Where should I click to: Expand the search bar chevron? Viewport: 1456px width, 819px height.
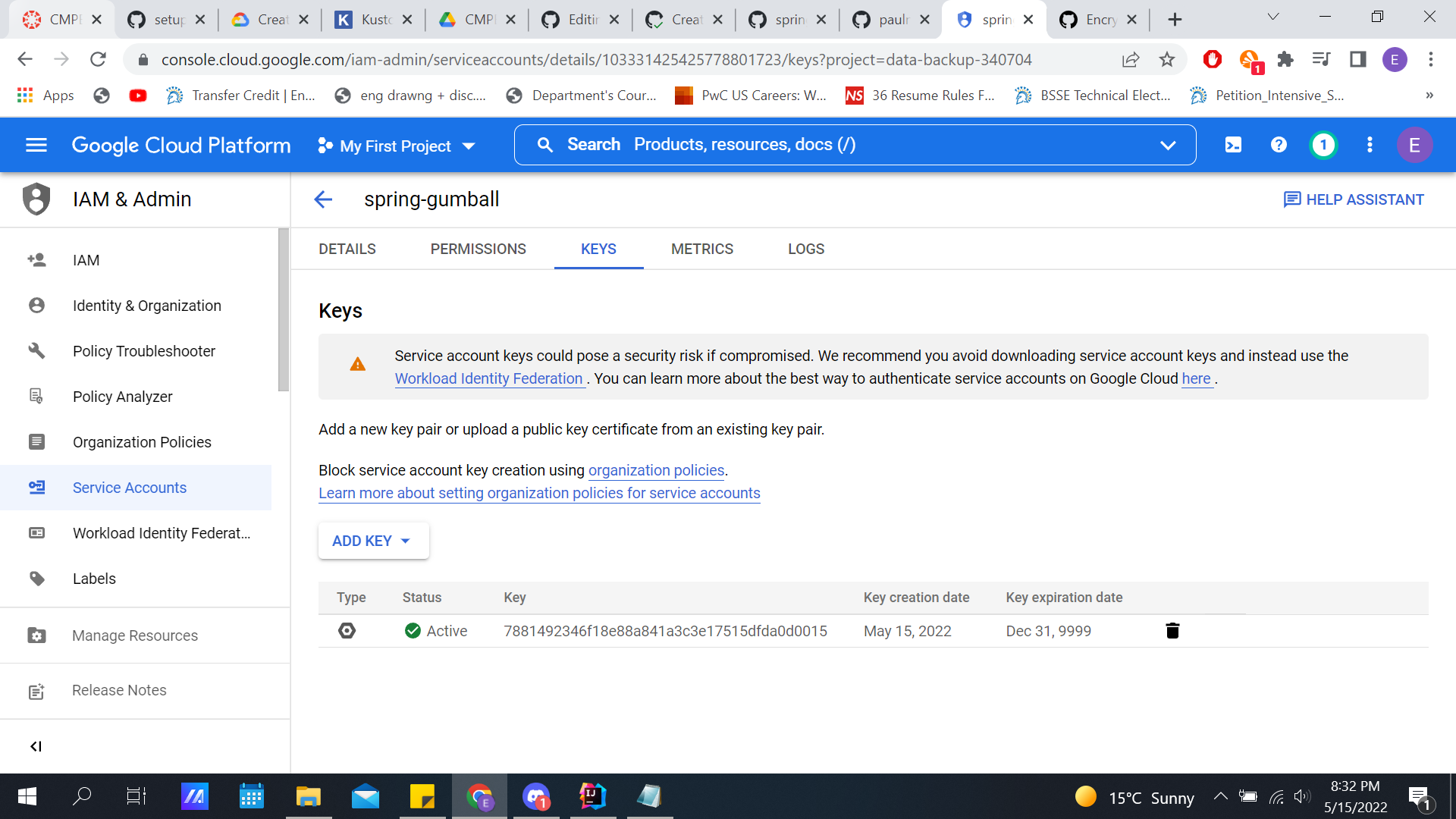(1168, 145)
